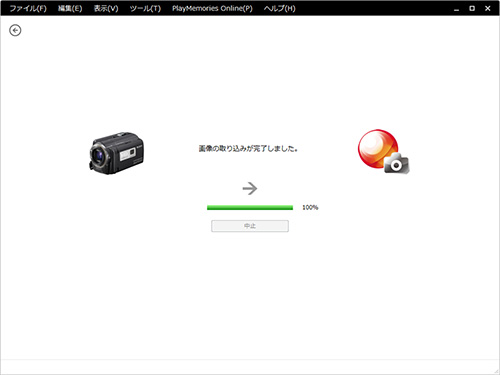
Task: Click the gray transfer arrow icon
Action: coord(250,188)
